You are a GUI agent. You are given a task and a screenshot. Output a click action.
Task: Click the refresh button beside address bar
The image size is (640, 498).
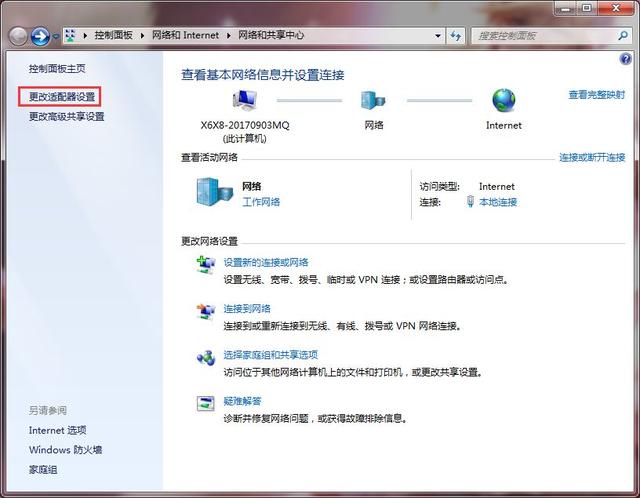(456, 36)
